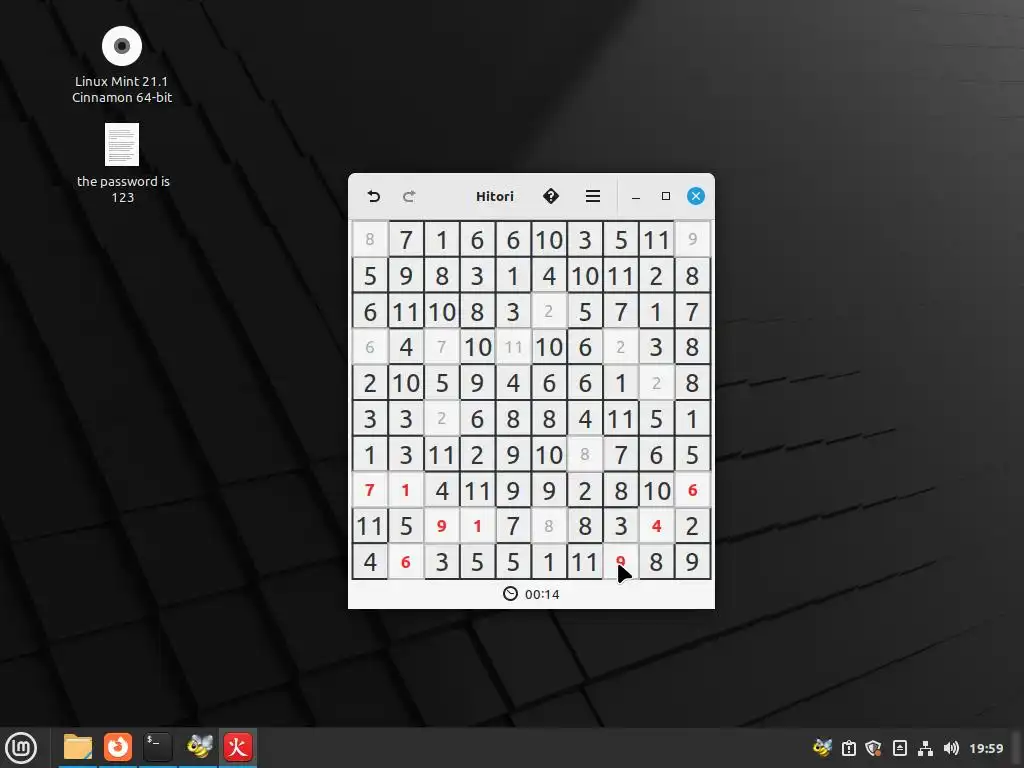Click the greyed-out redo arrow
The width and height of the screenshot is (1024, 768).
click(x=409, y=197)
